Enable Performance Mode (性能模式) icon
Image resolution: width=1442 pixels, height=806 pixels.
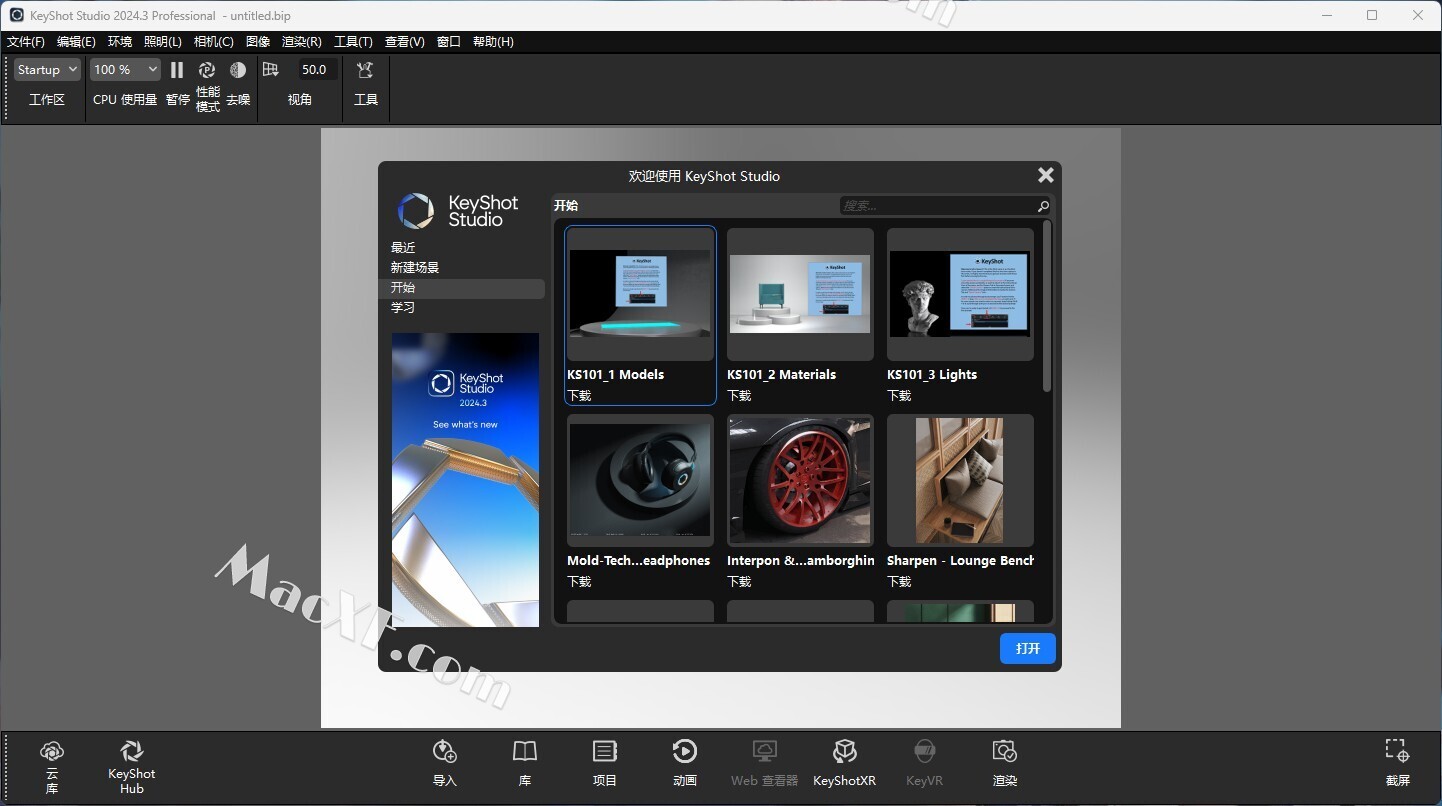click(207, 70)
